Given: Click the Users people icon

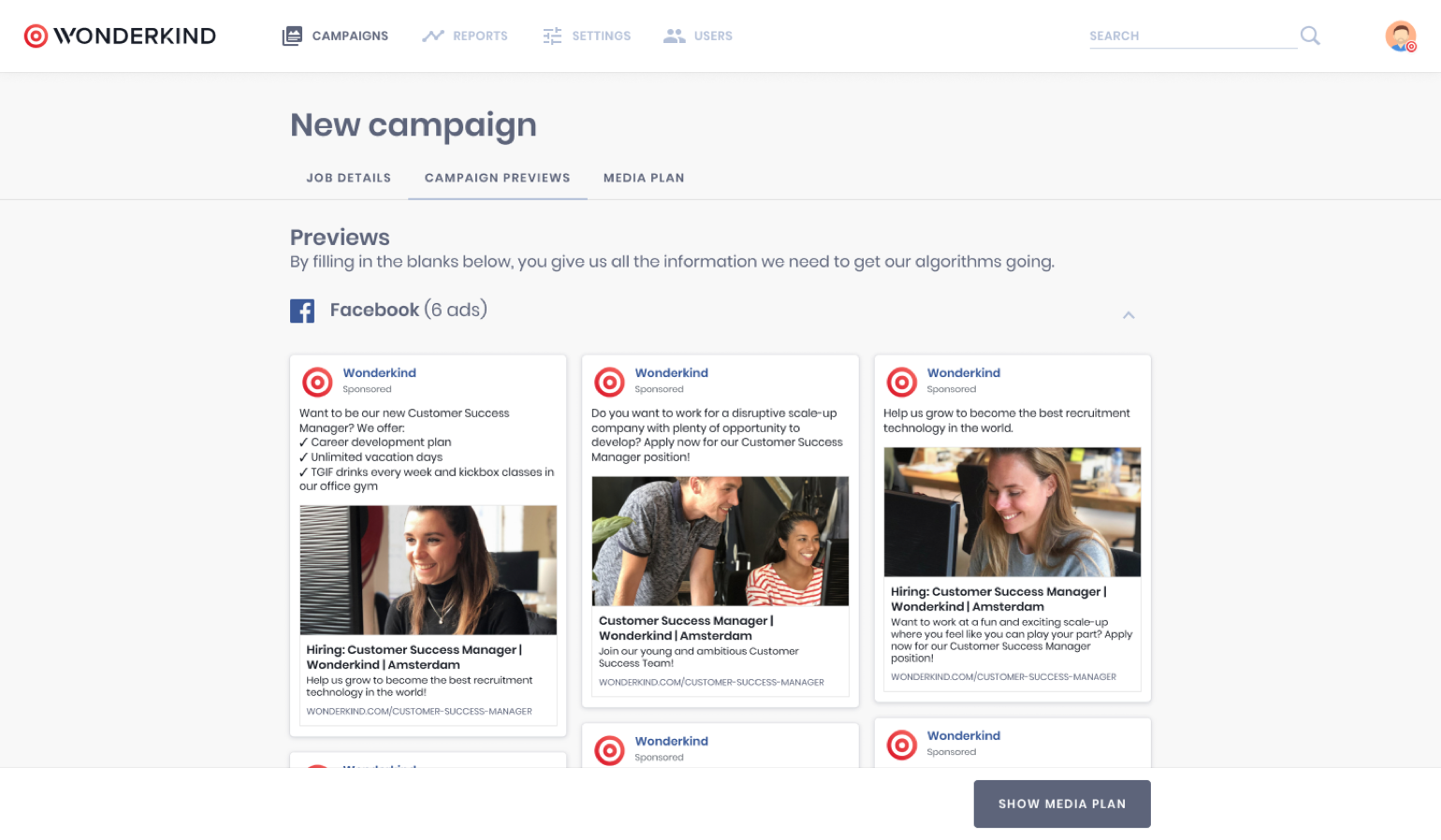Looking at the screenshot, I should [674, 36].
